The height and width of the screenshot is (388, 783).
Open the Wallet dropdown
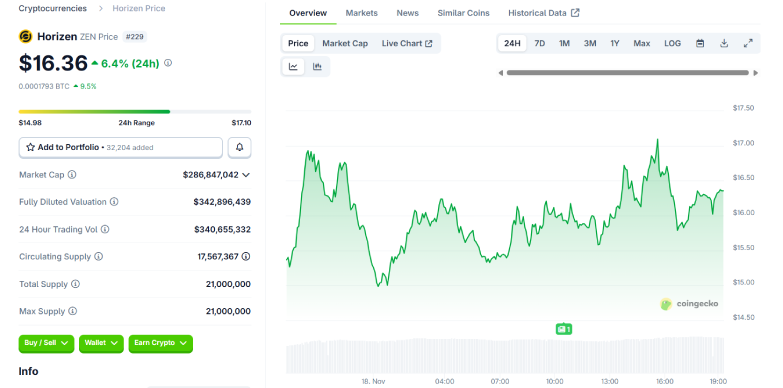[x=101, y=343]
